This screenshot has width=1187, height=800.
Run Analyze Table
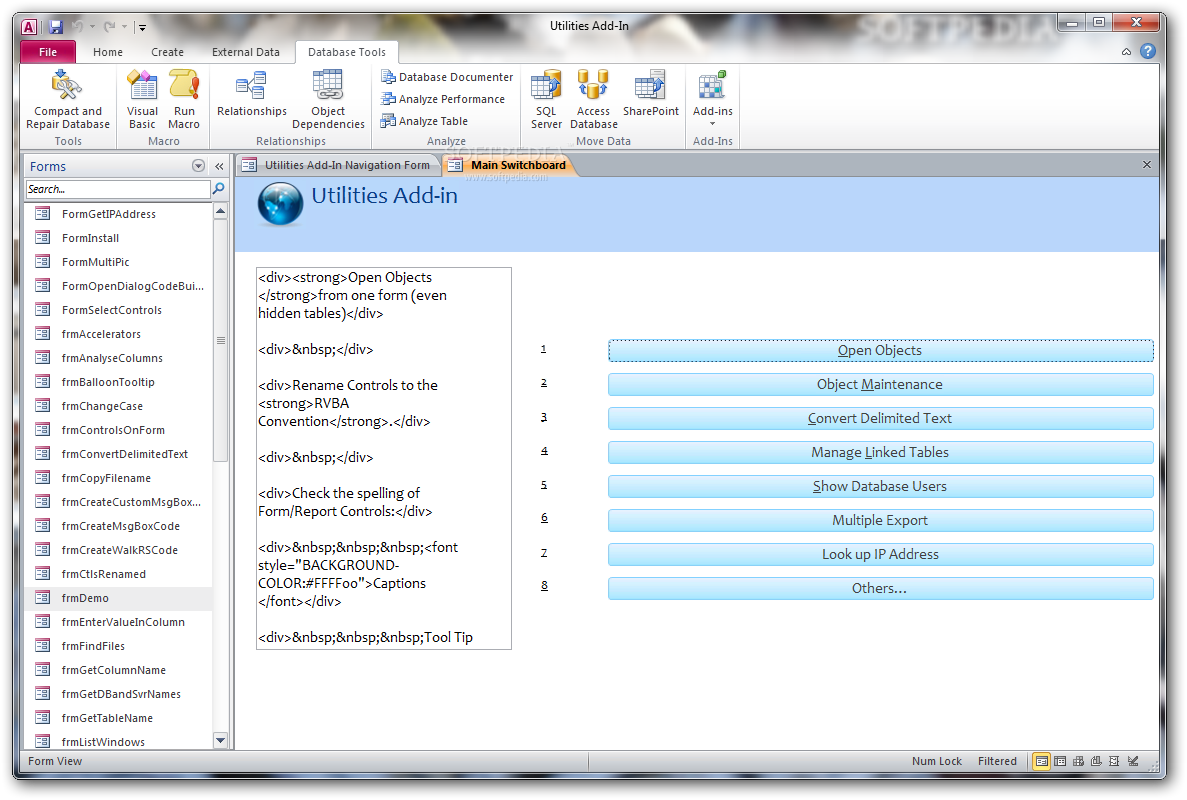click(x=424, y=121)
